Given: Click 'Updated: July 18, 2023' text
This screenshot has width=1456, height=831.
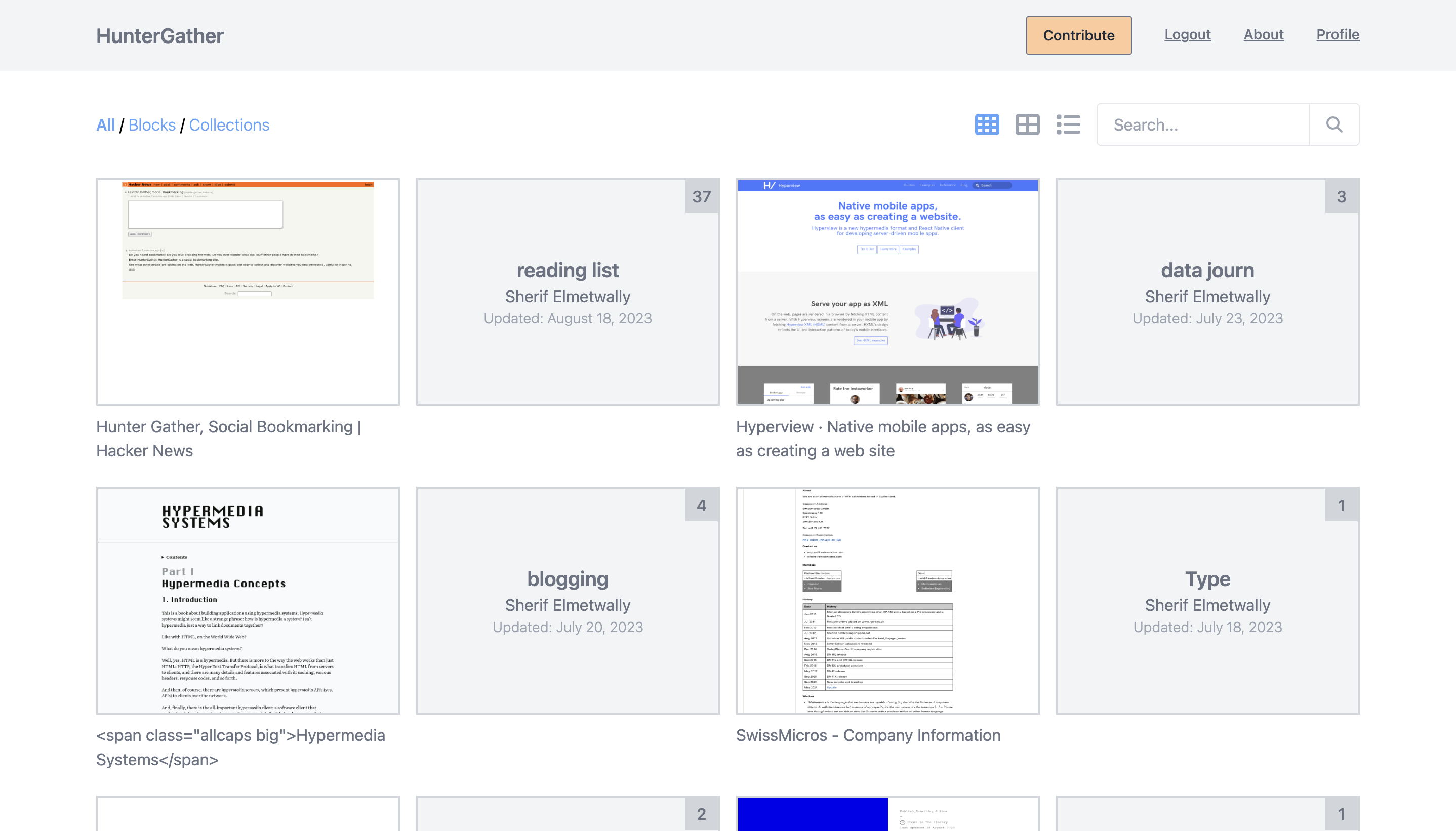Looking at the screenshot, I should coord(1208,627).
